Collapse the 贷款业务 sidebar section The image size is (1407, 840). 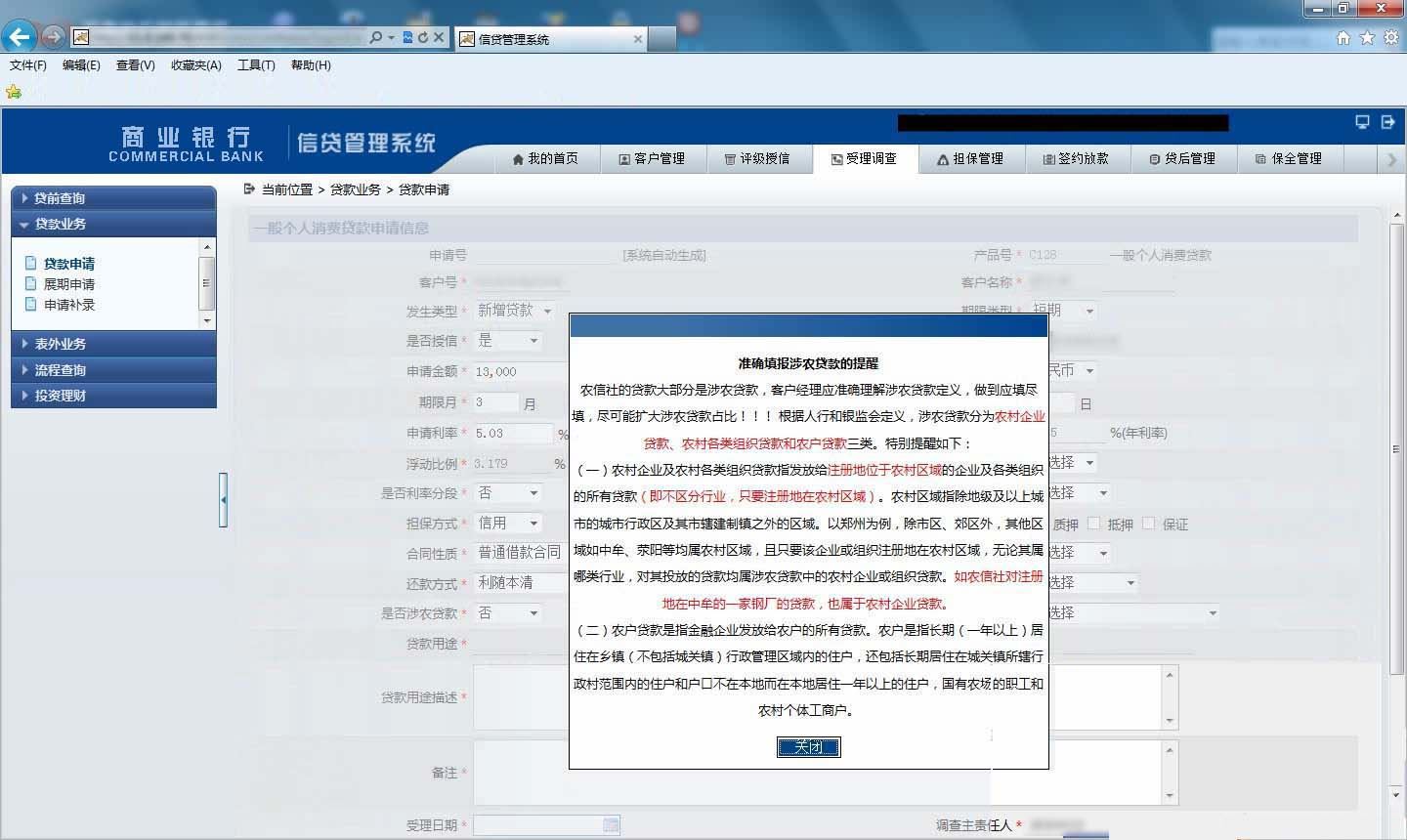pyautogui.click(x=113, y=224)
